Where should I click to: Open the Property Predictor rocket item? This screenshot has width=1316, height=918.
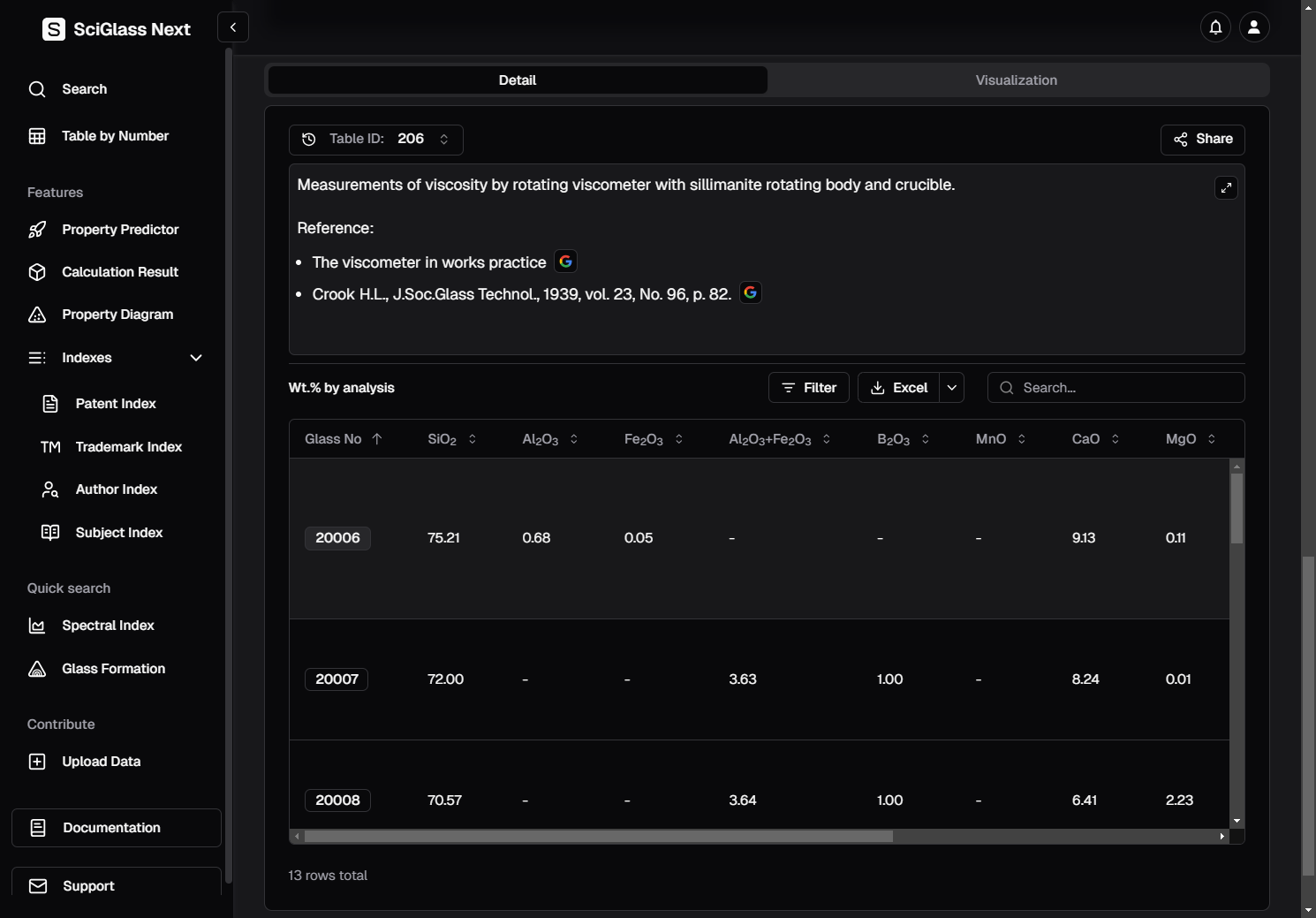click(x=120, y=230)
